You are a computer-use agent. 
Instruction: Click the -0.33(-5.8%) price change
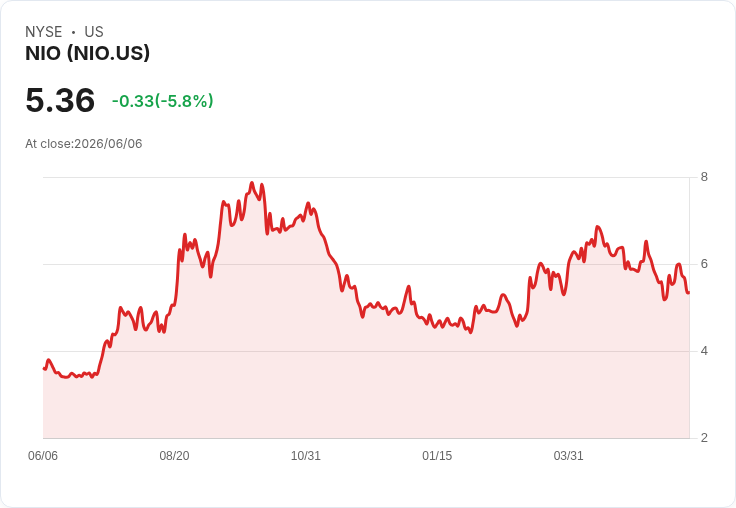tap(162, 101)
